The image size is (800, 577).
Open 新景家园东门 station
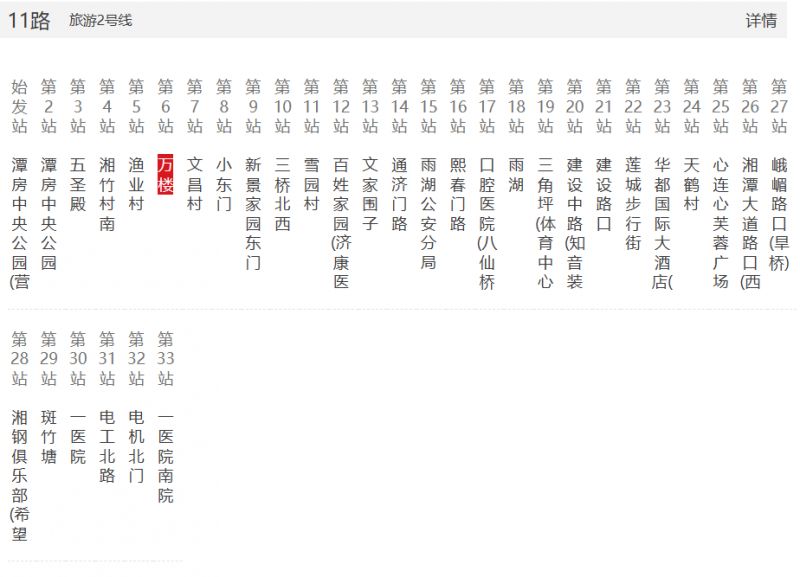(253, 212)
